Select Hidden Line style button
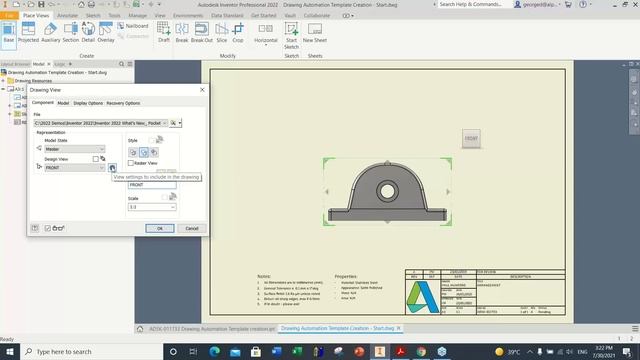Image resolution: width=640 pixels, height=360 pixels. [133, 152]
